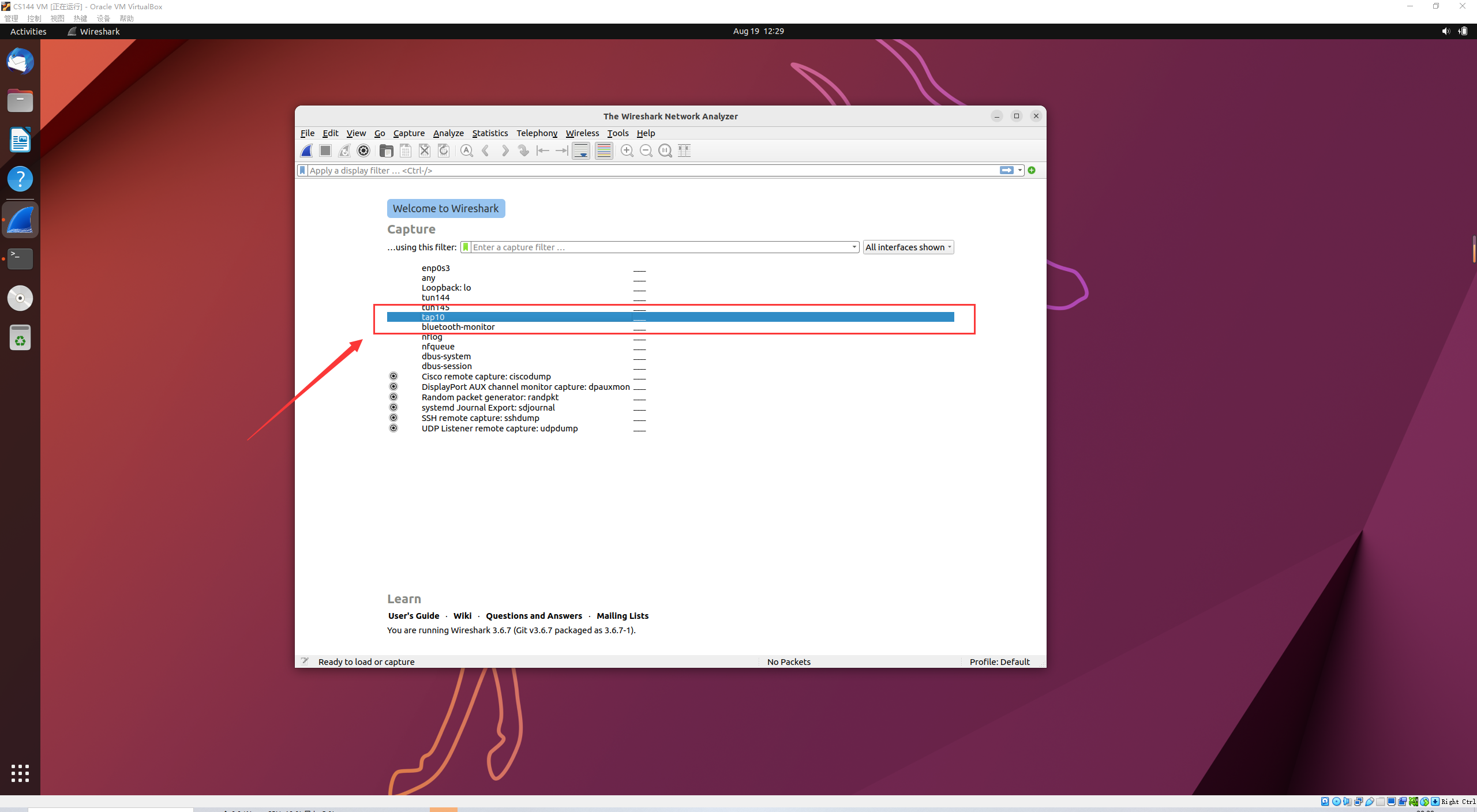Open the Go menu
Image resolution: width=1477 pixels, height=812 pixels.
tap(380, 133)
